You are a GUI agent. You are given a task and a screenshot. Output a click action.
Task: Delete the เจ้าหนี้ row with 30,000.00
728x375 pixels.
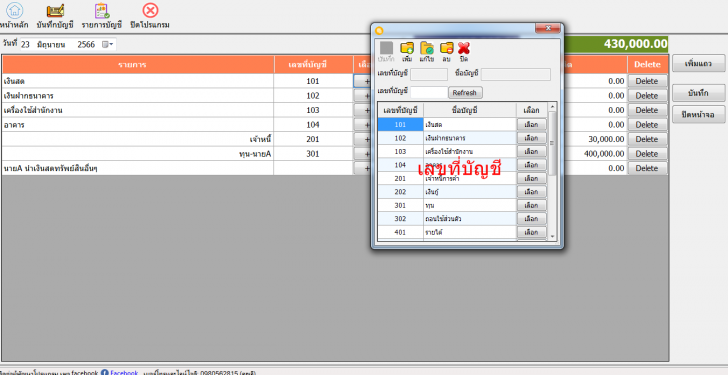(x=647, y=139)
